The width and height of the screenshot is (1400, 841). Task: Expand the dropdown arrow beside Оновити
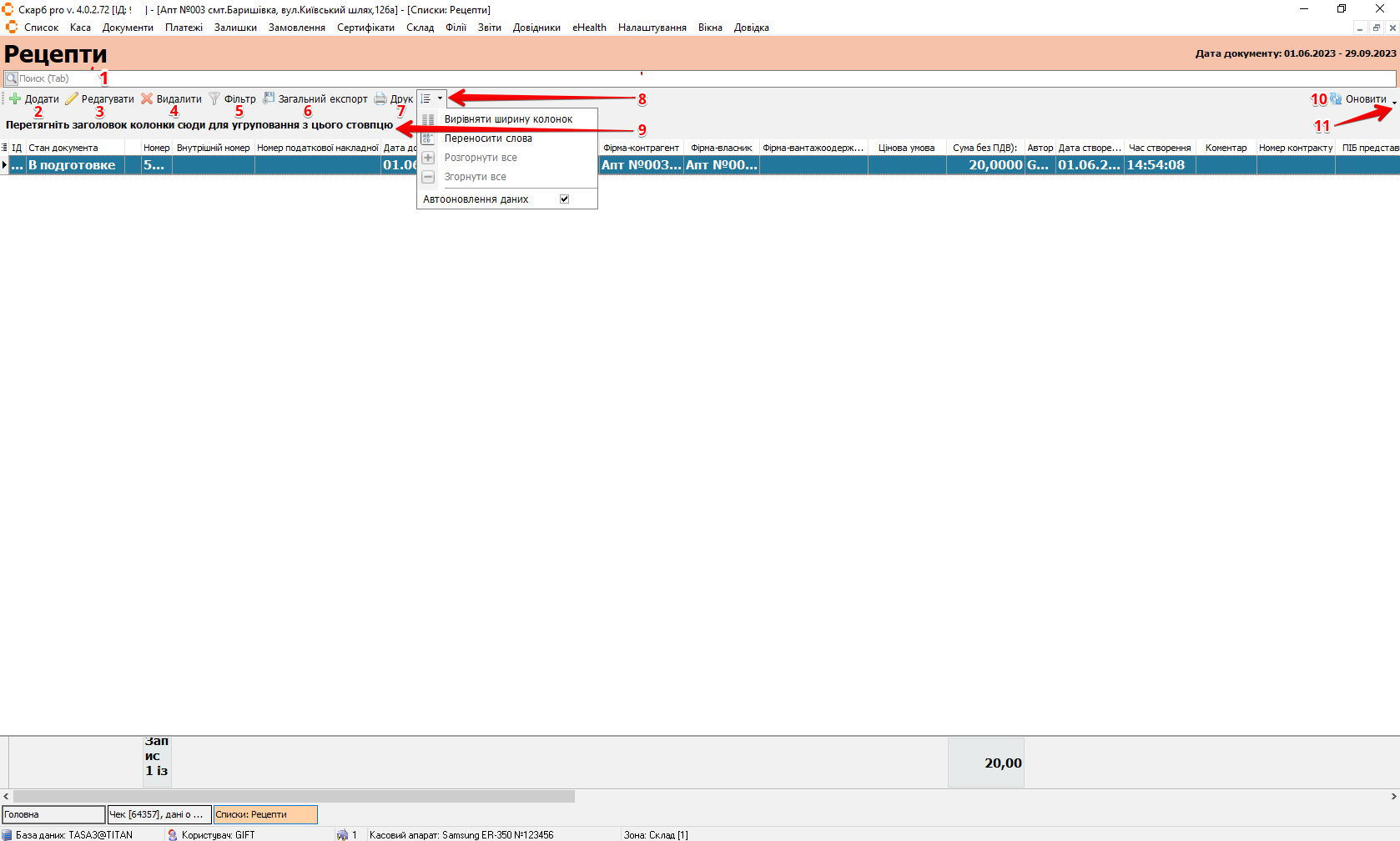tap(1394, 102)
